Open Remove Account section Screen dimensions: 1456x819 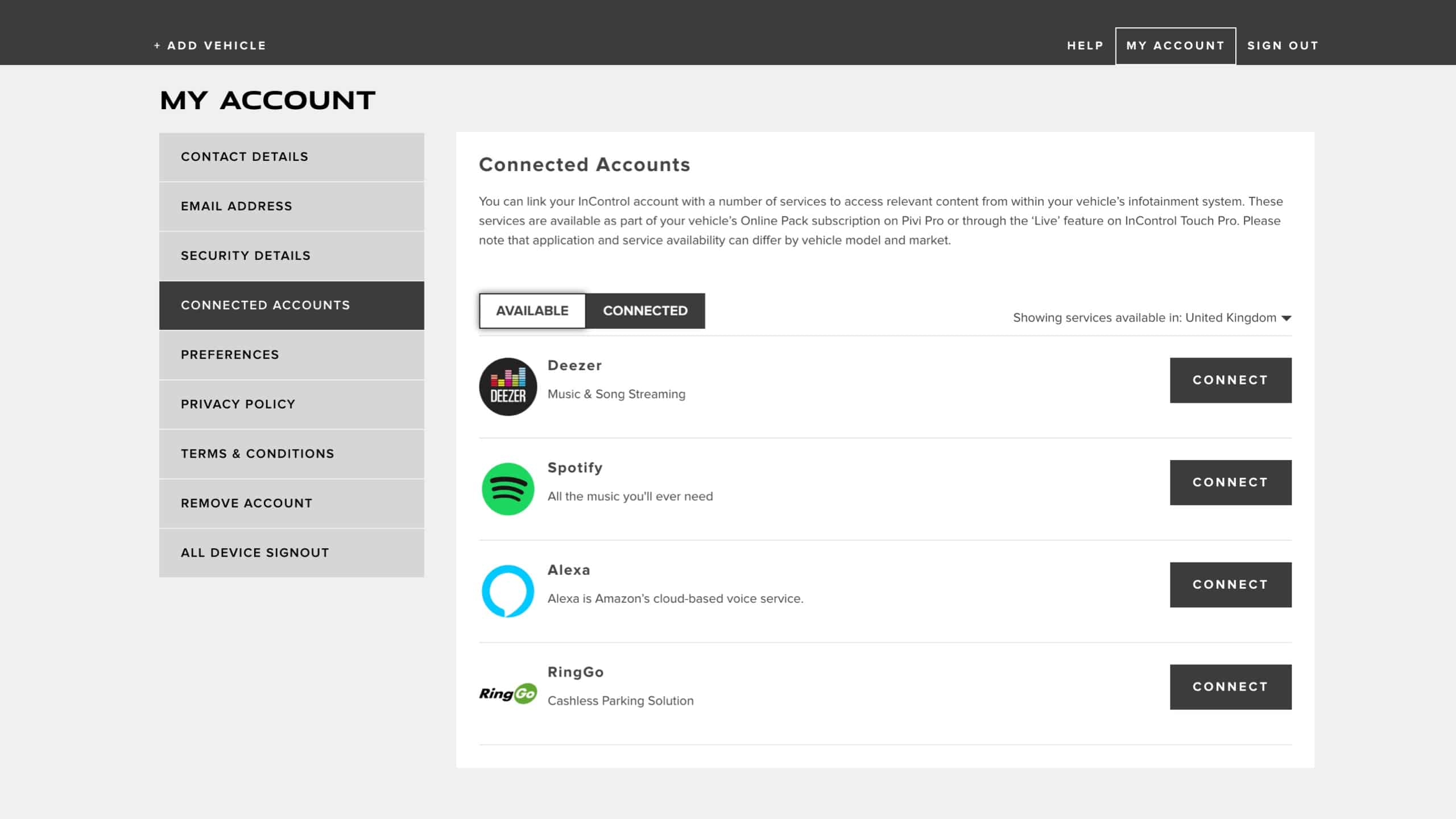[x=246, y=503]
